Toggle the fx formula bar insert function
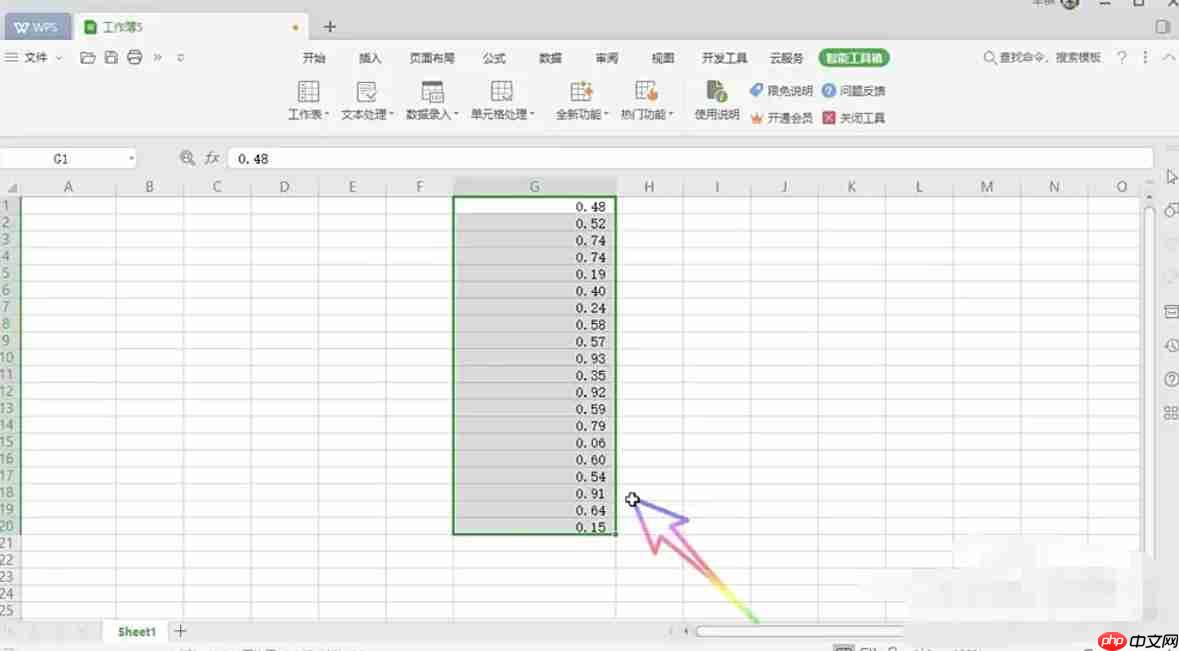 point(211,157)
